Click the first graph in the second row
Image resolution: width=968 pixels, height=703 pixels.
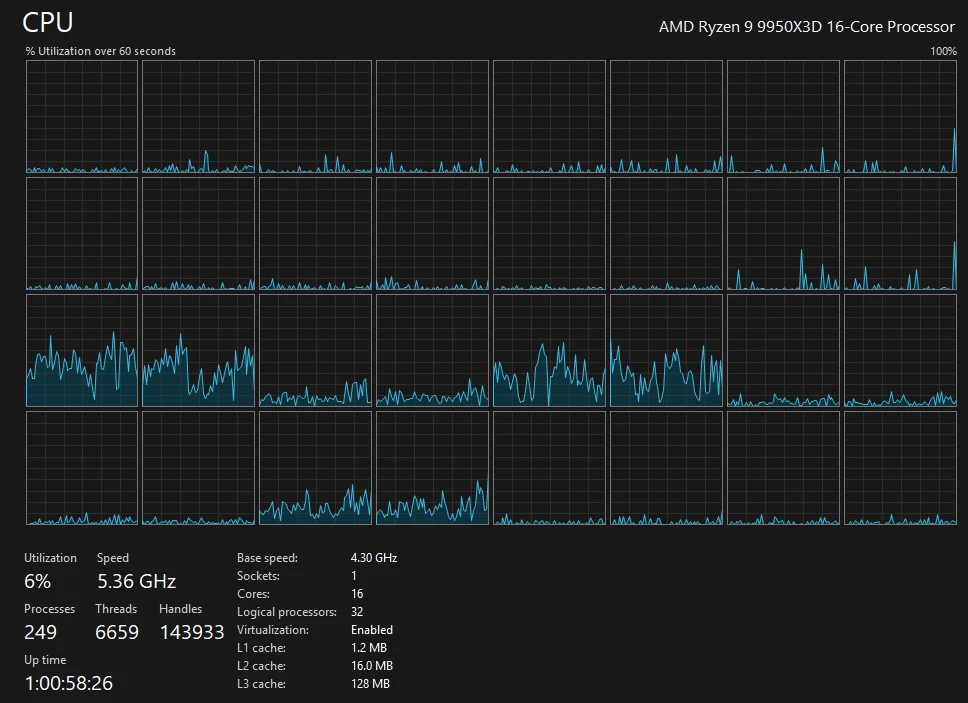pyautogui.click(x=81, y=234)
